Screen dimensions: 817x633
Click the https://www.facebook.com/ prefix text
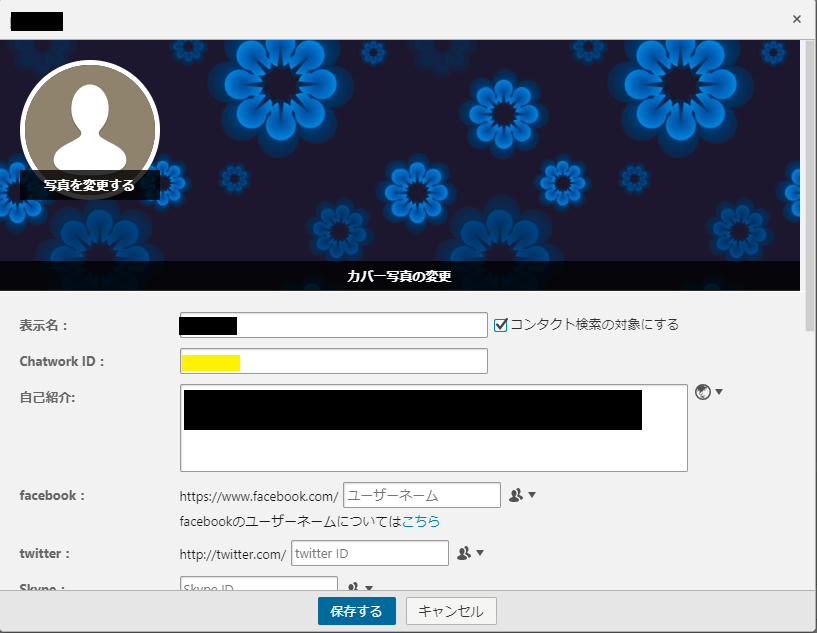259,497
